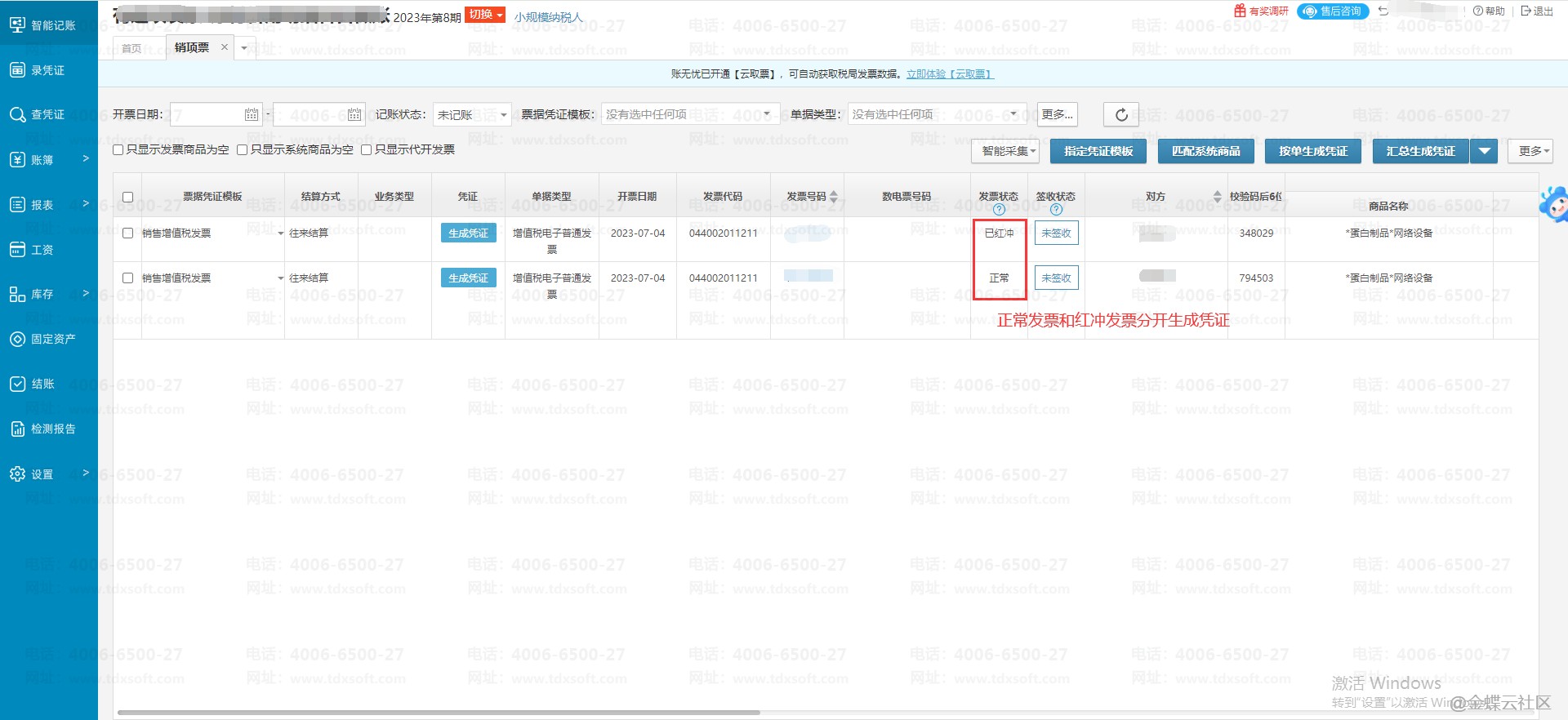Open 查凭证 search in sidebar

click(47, 115)
